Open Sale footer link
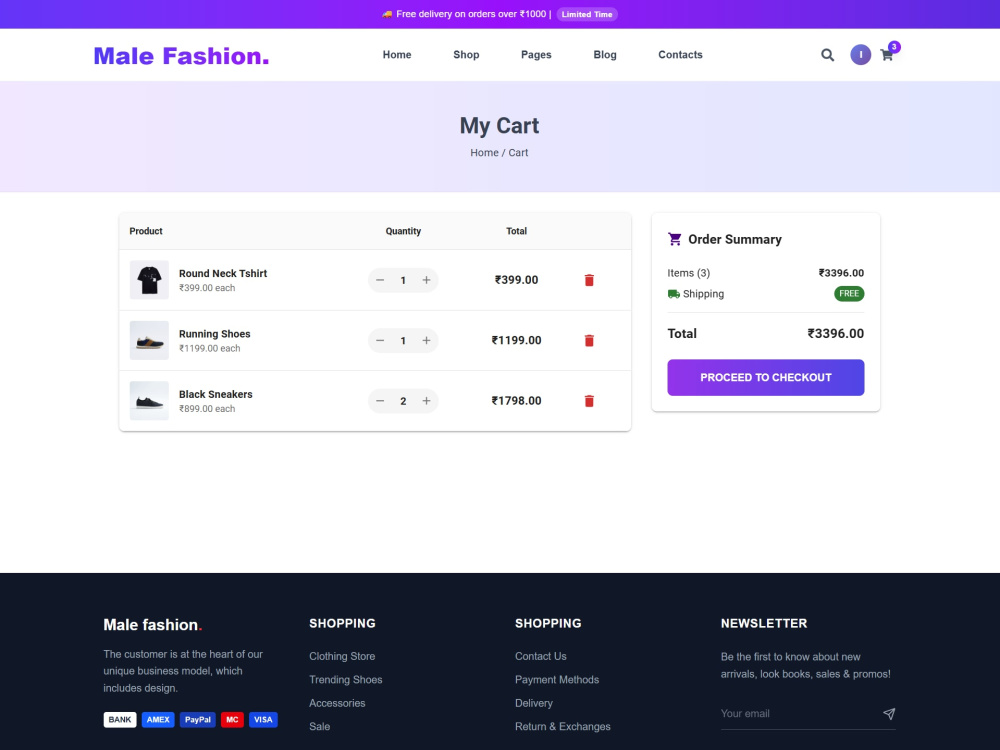This screenshot has height=750, width=1000. pyautogui.click(x=320, y=726)
